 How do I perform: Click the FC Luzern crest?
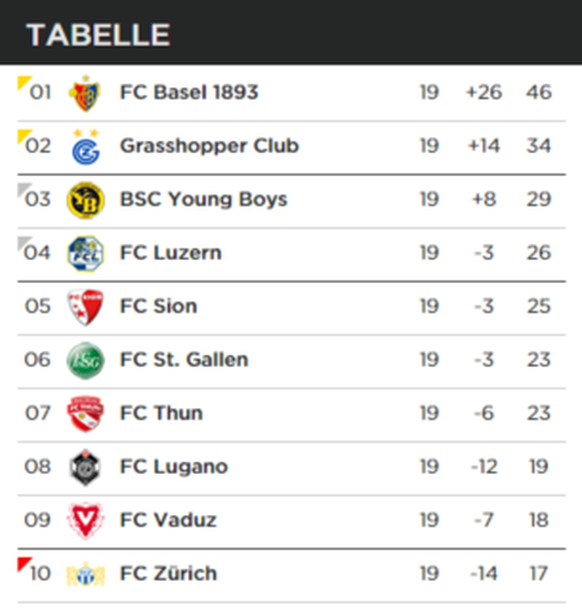[85, 254]
